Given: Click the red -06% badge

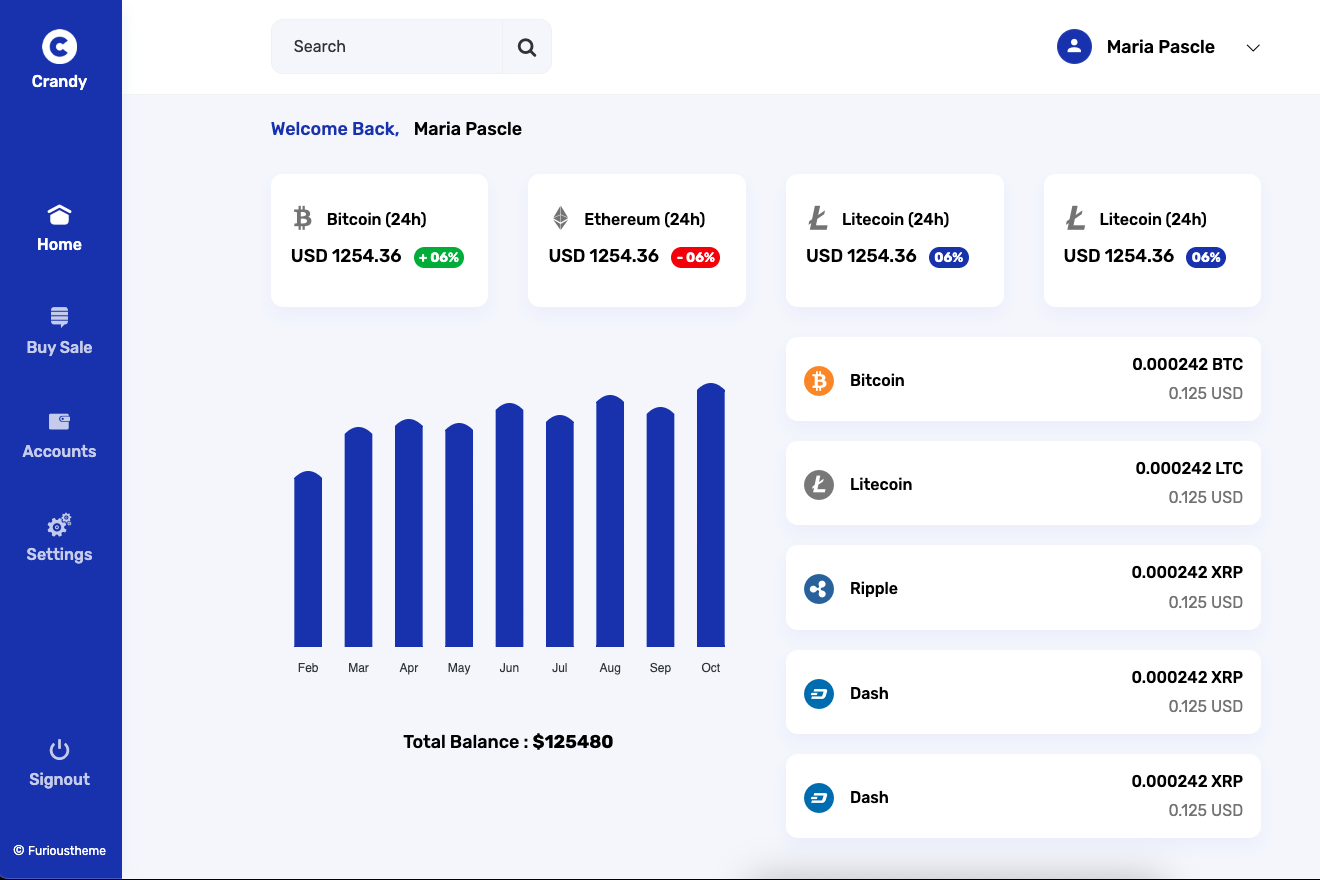Looking at the screenshot, I should (695, 257).
